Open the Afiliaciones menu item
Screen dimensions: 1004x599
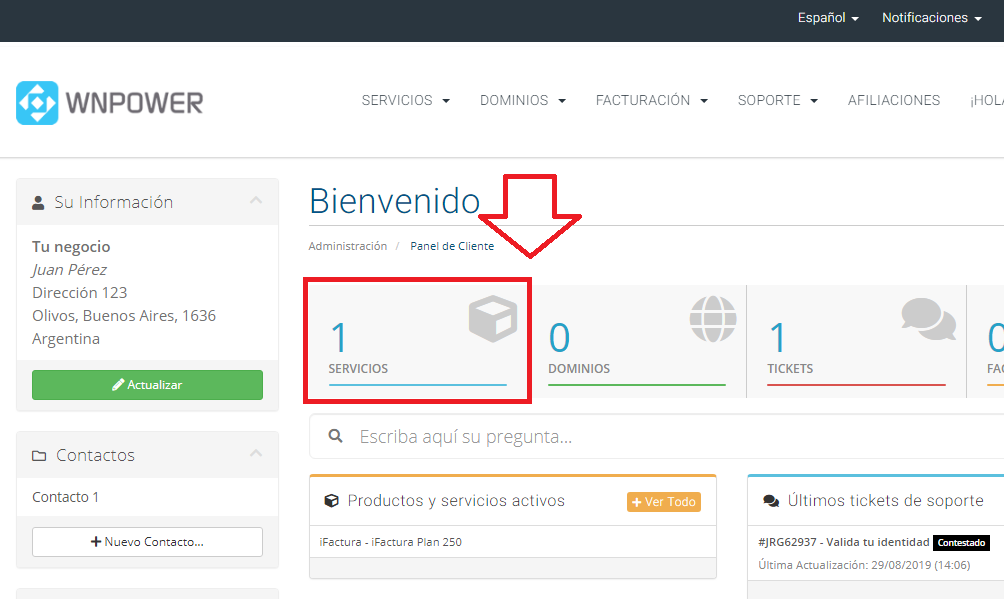(893, 100)
